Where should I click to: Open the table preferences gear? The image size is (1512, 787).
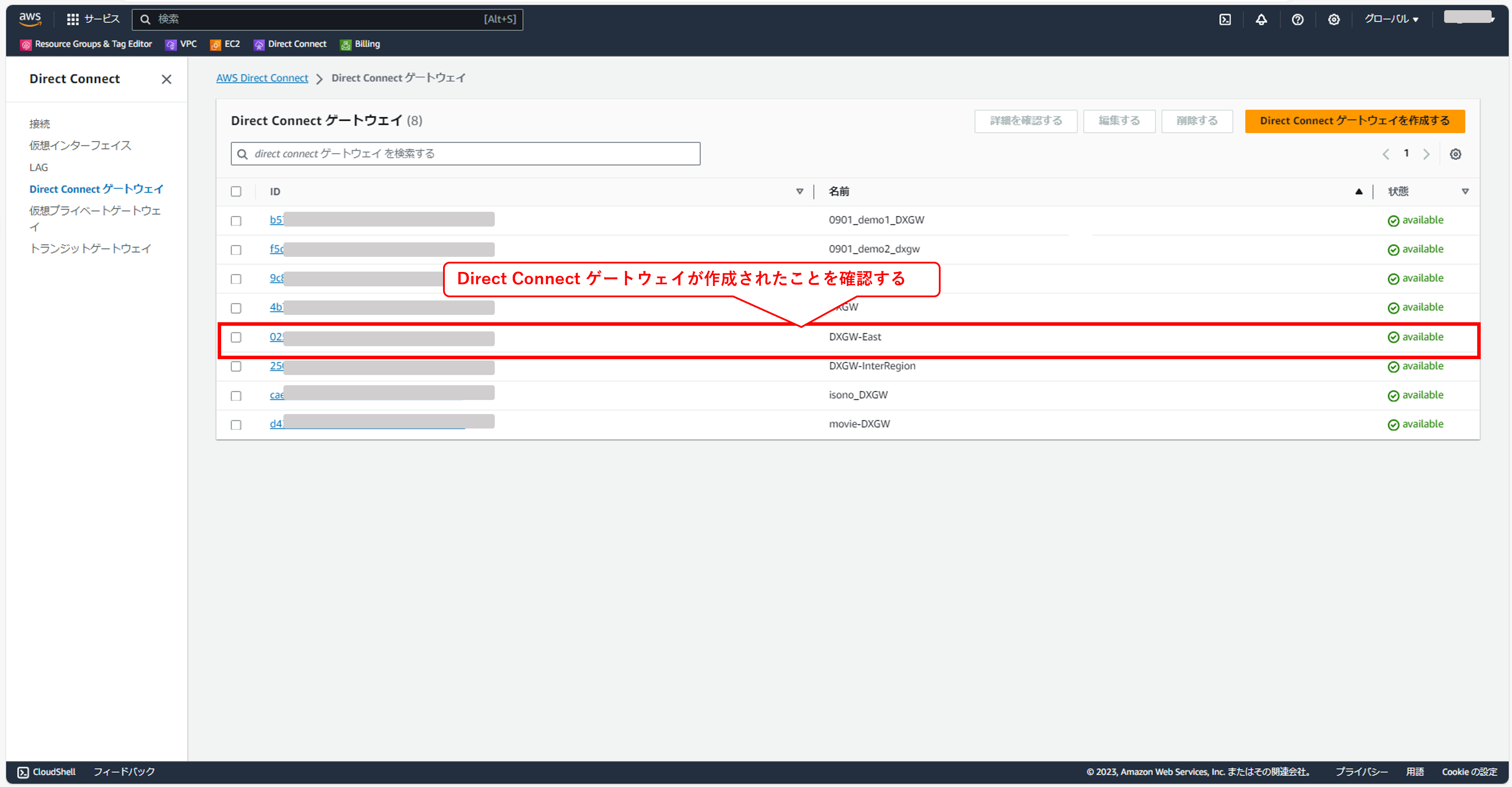click(x=1456, y=153)
